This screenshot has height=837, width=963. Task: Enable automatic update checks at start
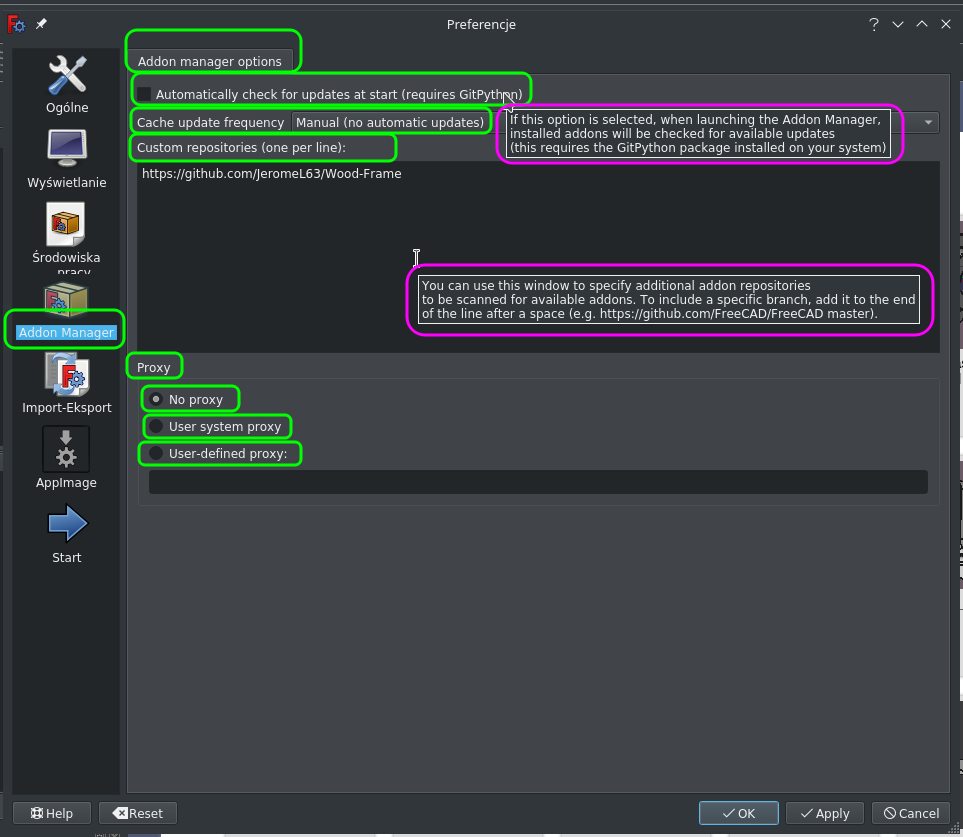(143, 94)
